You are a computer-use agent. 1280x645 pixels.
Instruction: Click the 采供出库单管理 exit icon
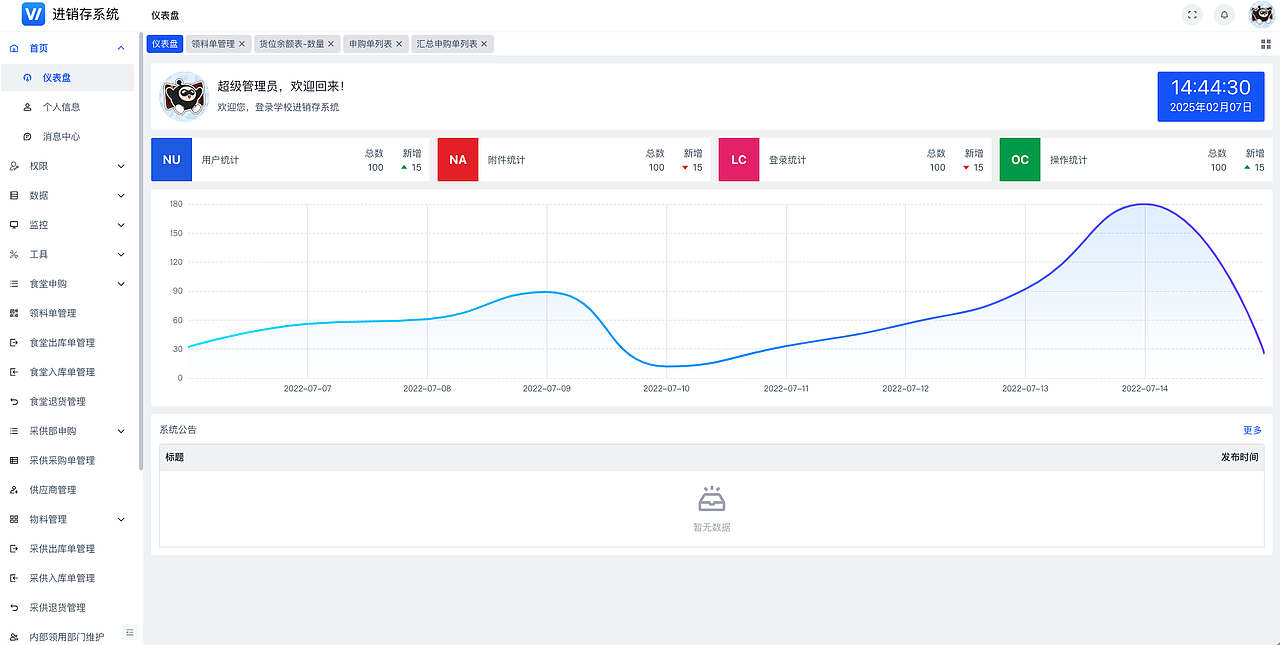click(14, 549)
